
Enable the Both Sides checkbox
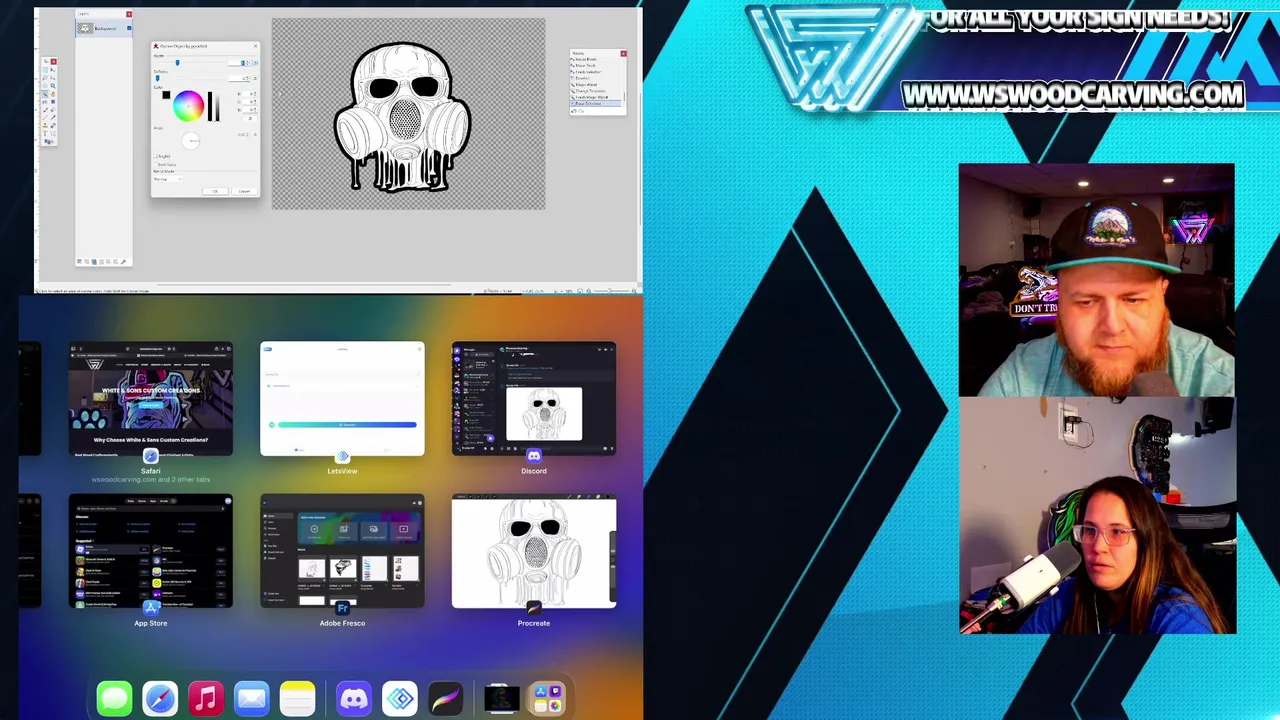coord(156,165)
